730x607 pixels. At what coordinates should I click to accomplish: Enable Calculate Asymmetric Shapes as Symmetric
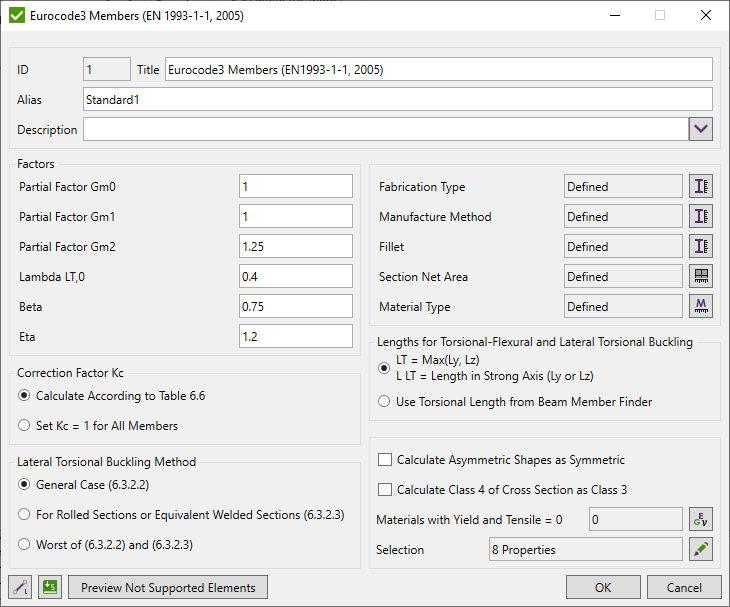(385, 460)
